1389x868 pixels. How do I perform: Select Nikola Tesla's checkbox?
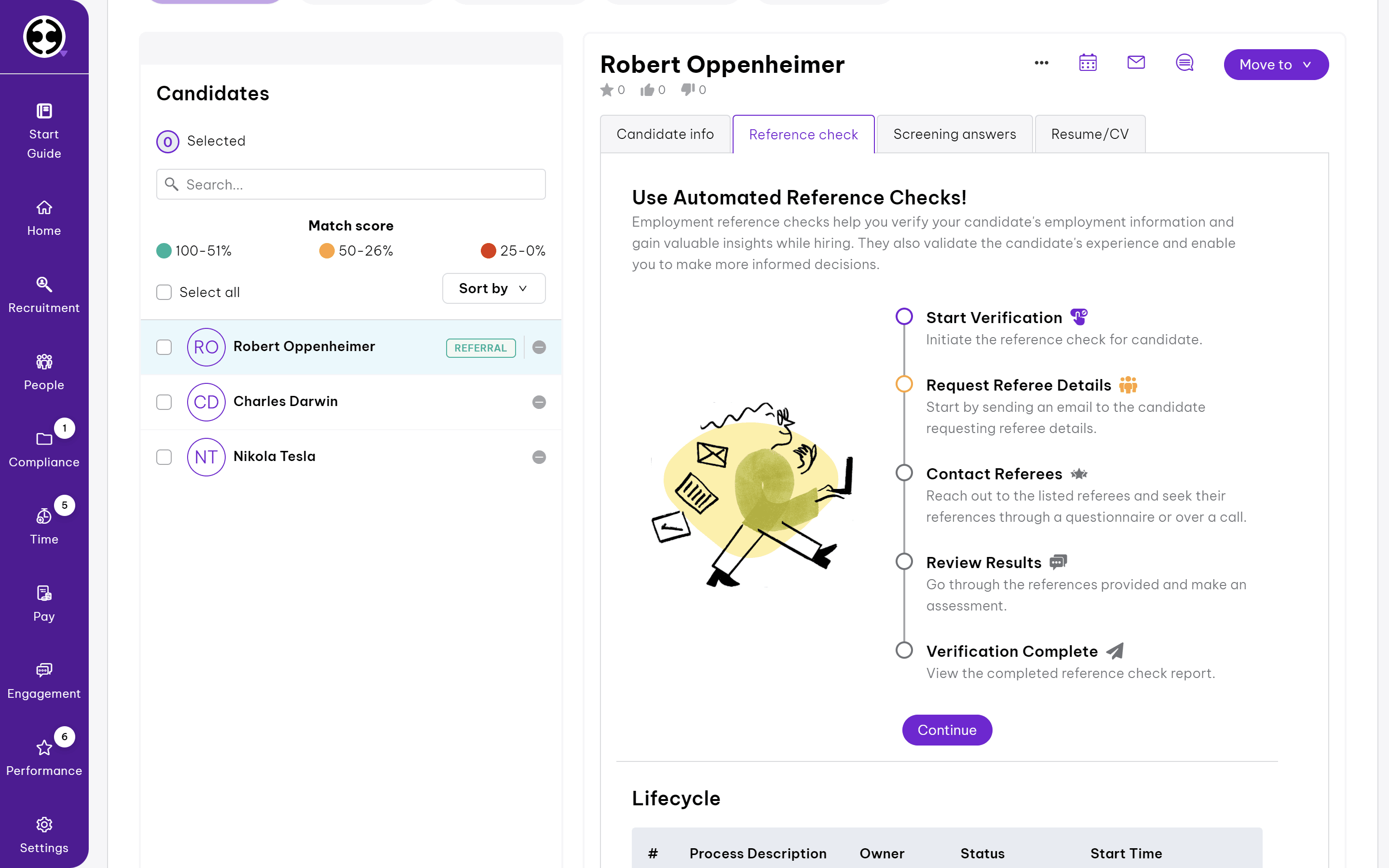pos(164,457)
